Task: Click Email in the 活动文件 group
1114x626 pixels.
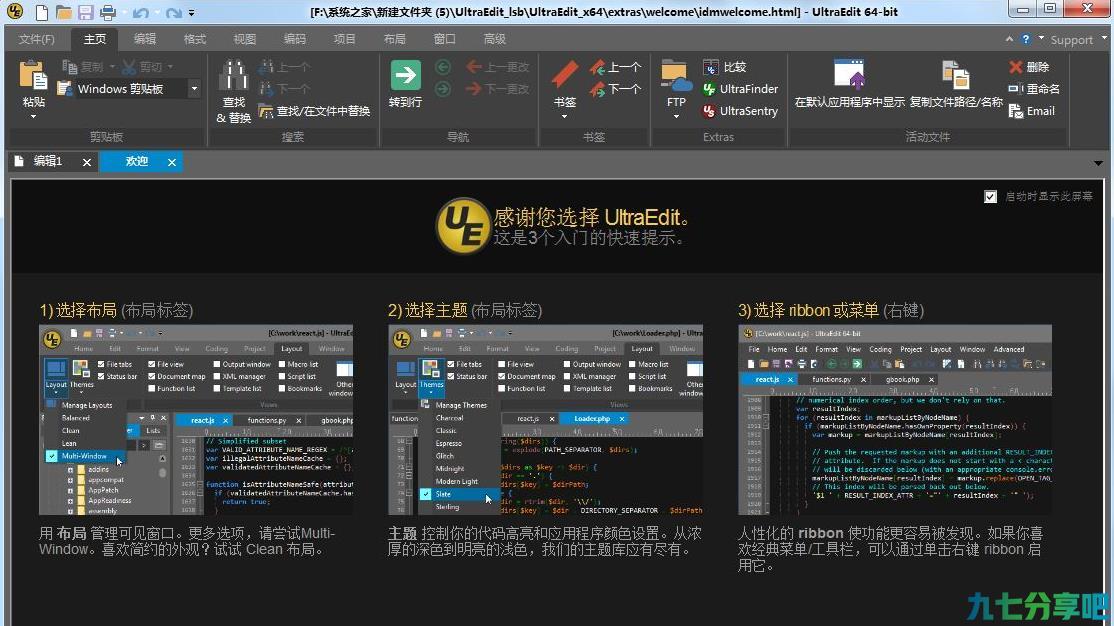Action: (x=1032, y=111)
